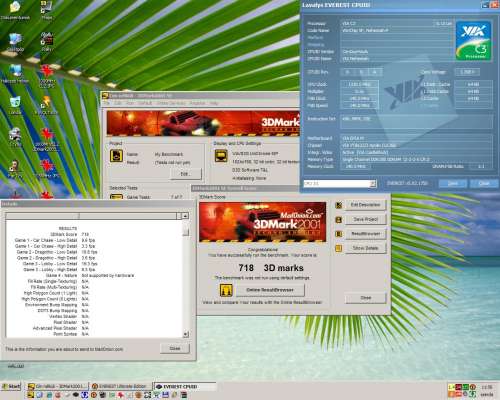This screenshot has width=500, height=400.
Task: Click the VIA C3 processor logo
Action: coord(473,41)
